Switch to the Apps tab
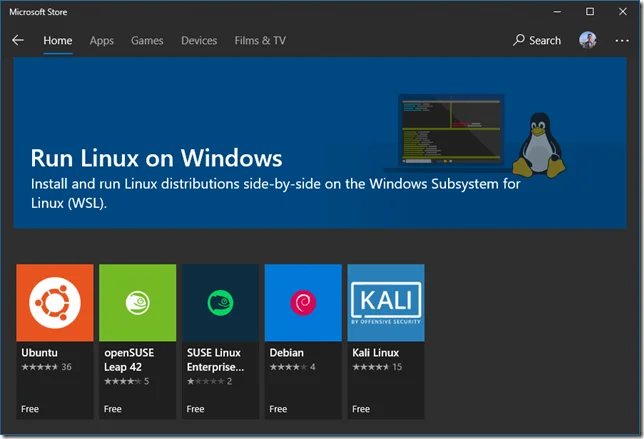The height and width of the screenshot is (439, 644). point(102,41)
